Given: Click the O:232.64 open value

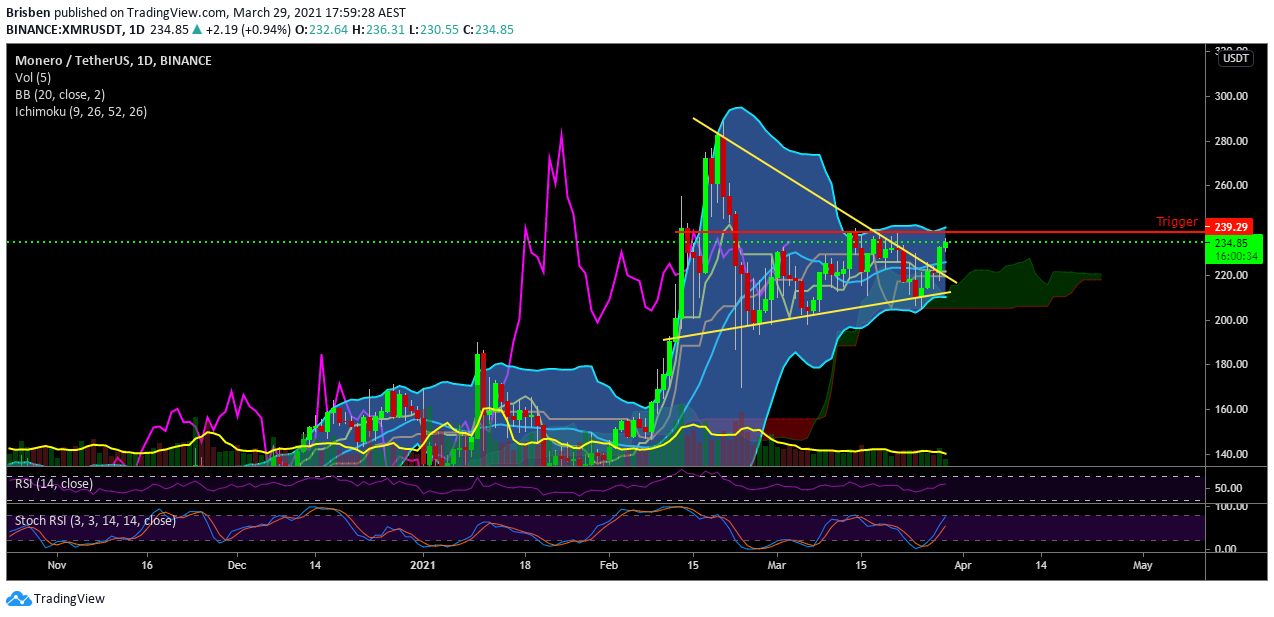Looking at the screenshot, I should coord(322,30).
